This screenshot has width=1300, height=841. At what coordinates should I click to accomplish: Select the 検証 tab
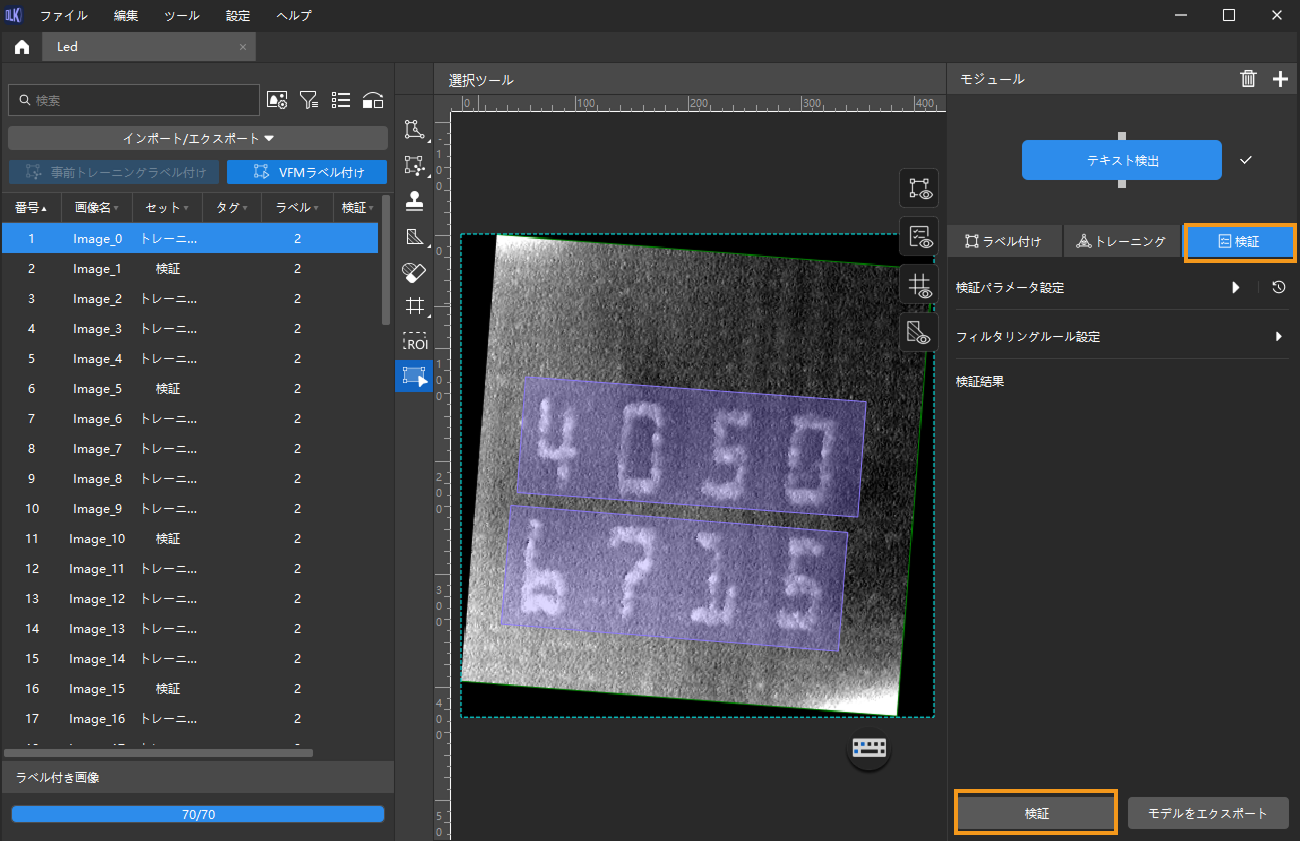[1239, 241]
